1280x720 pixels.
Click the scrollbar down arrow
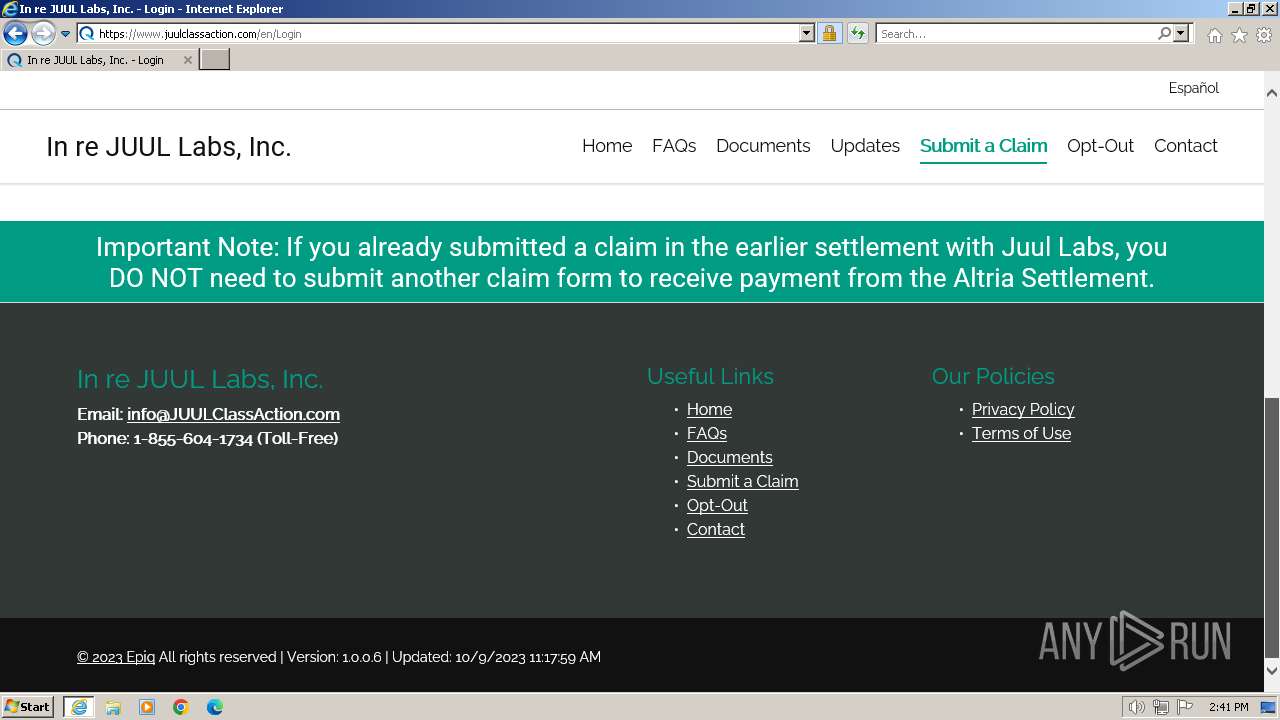[x=1272, y=670]
